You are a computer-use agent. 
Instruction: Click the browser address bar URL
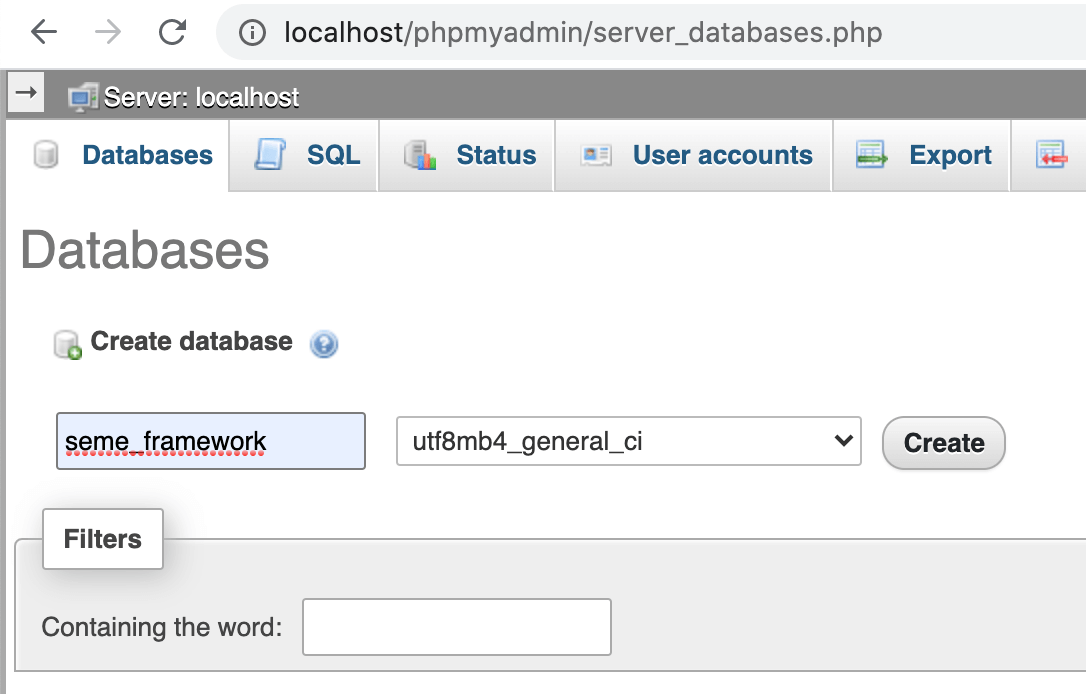tap(583, 33)
